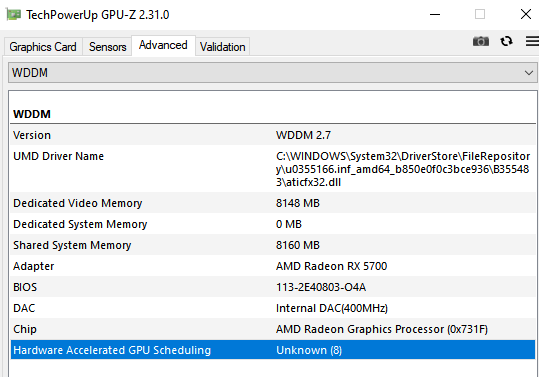Click the Shared System Memory label
539x377 pixels.
click(x=72, y=245)
